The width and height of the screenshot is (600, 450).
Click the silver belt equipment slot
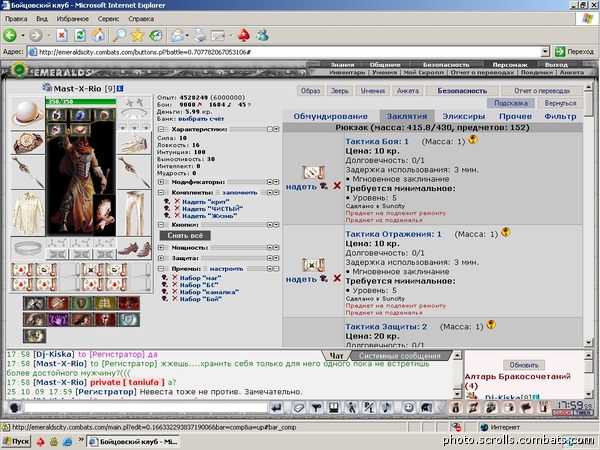28,249
